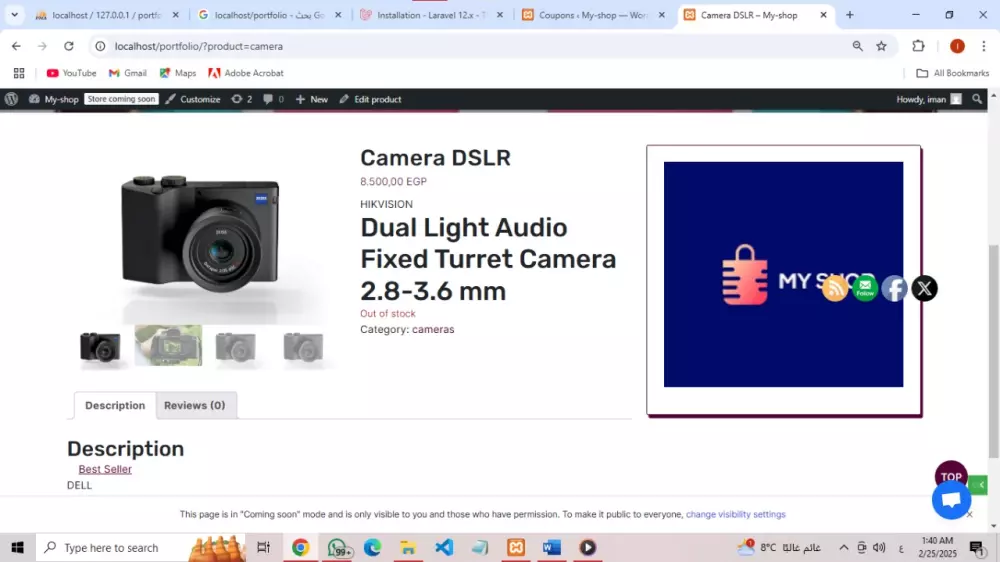Click the page vertical scrollbar thumb
The height and width of the screenshot is (562, 1000).
993,351
